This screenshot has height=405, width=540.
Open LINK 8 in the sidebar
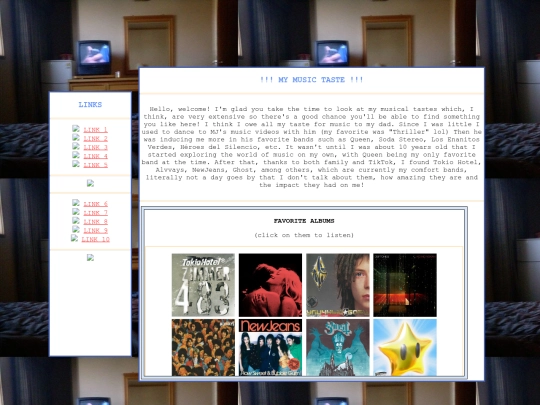[95, 221]
